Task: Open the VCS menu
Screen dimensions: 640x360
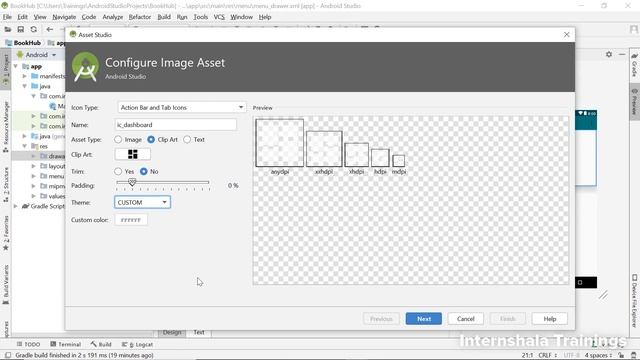Action: (x=219, y=17)
